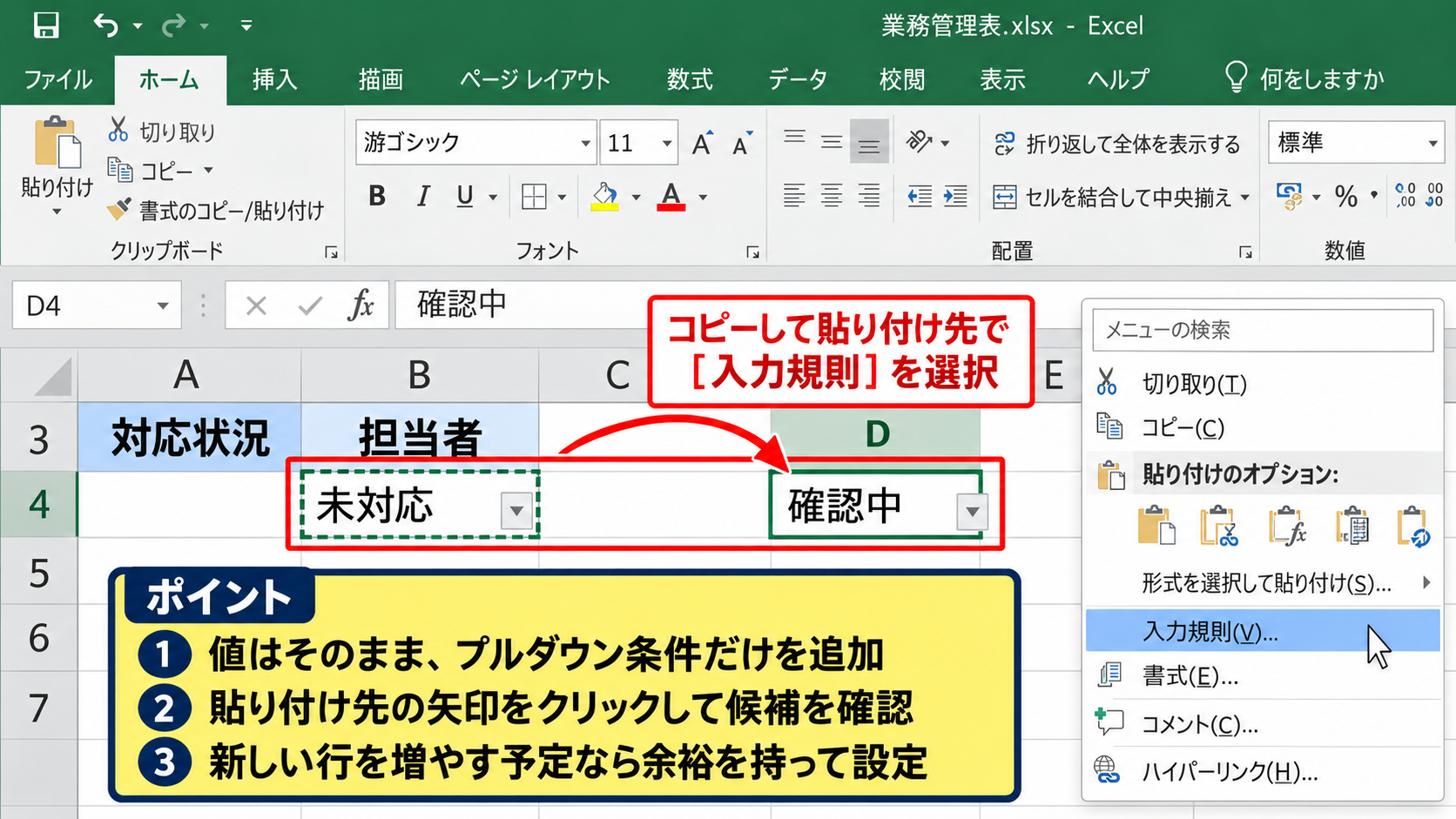The height and width of the screenshot is (819, 1456).
Task: Click the コピー button in clipboard group
Action: coord(150,171)
